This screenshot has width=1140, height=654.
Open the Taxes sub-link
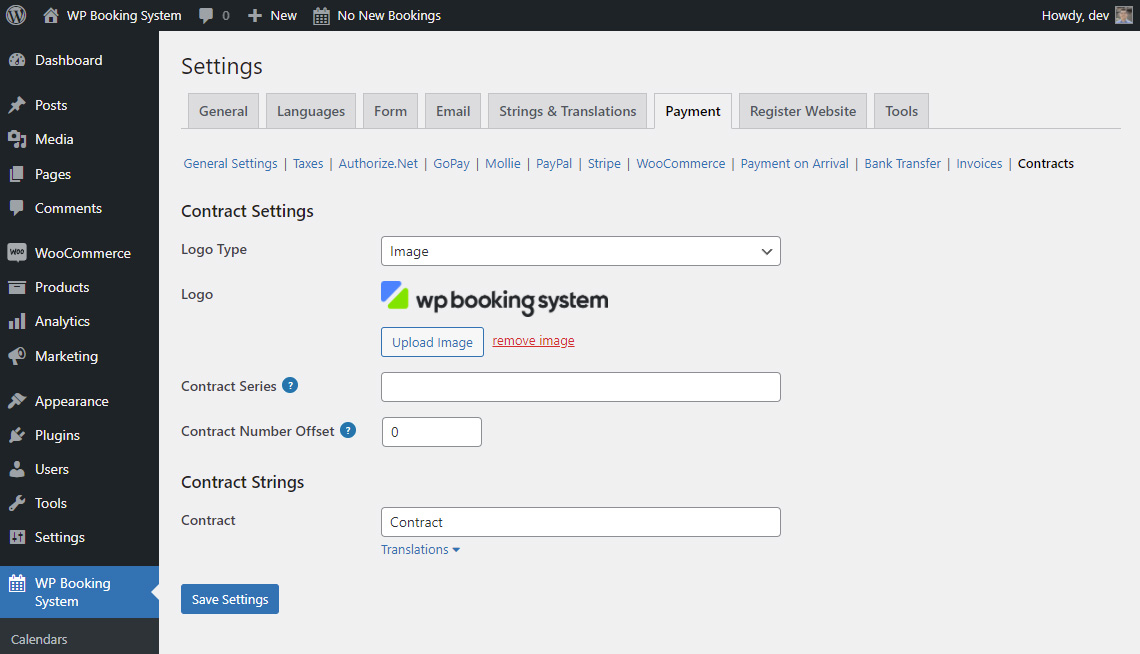[x=308, y=164]
